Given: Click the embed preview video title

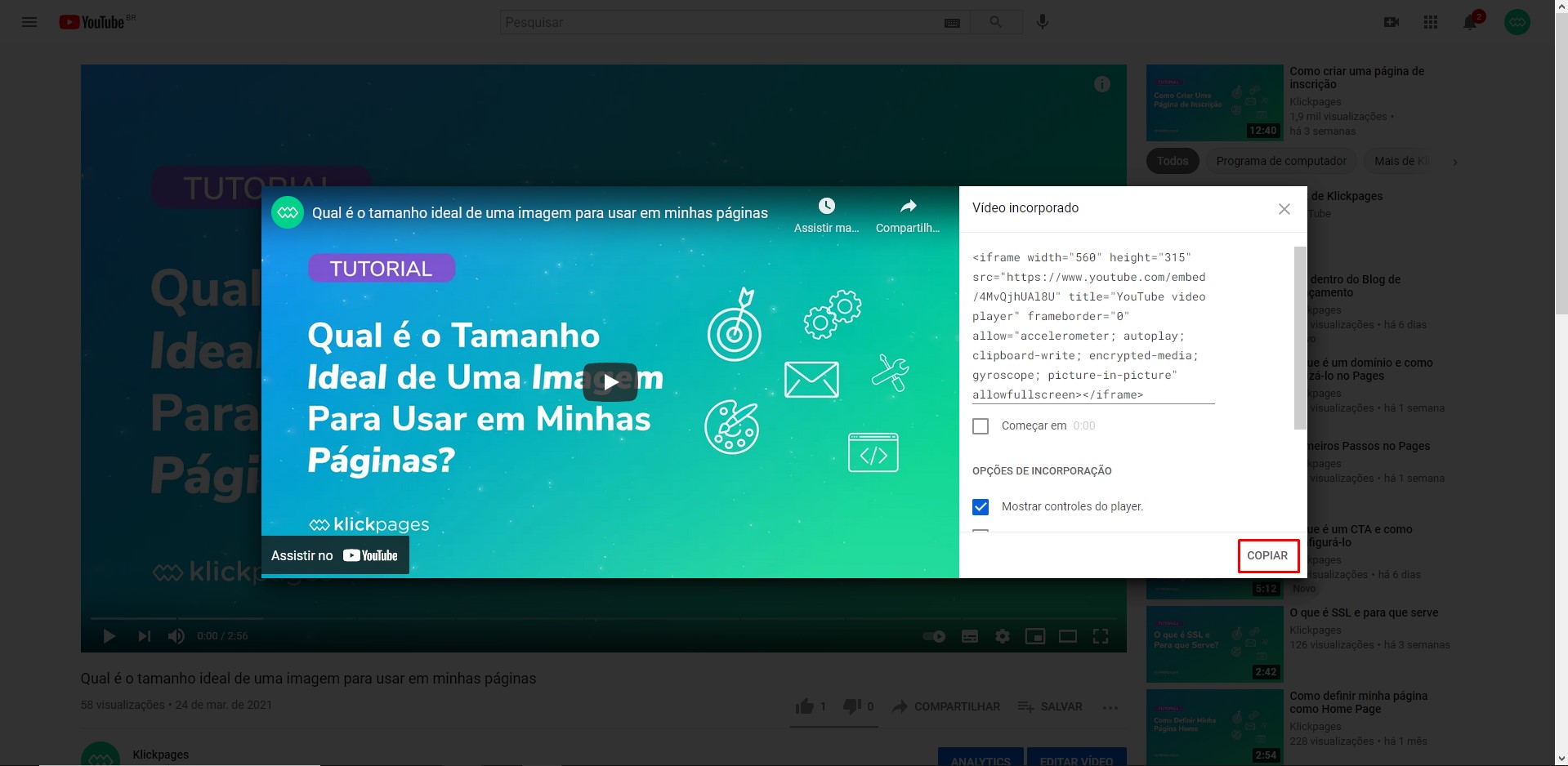Looking at the screenshot, I should pyautogui.click(x=539, y=213).
